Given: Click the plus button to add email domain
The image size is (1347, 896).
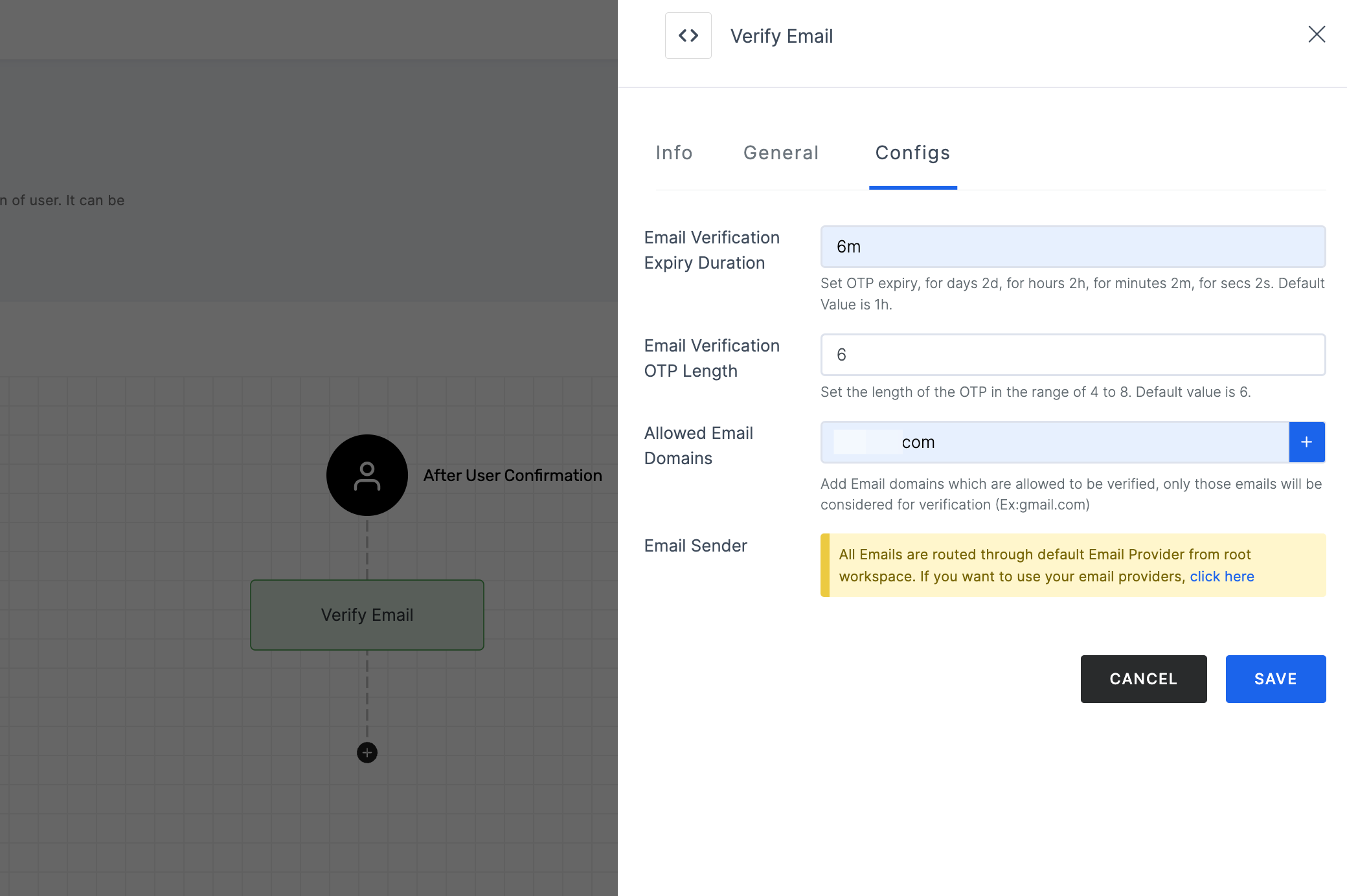Looking at the screenshot, I should pyautogui.click(x=1307, y=442).
